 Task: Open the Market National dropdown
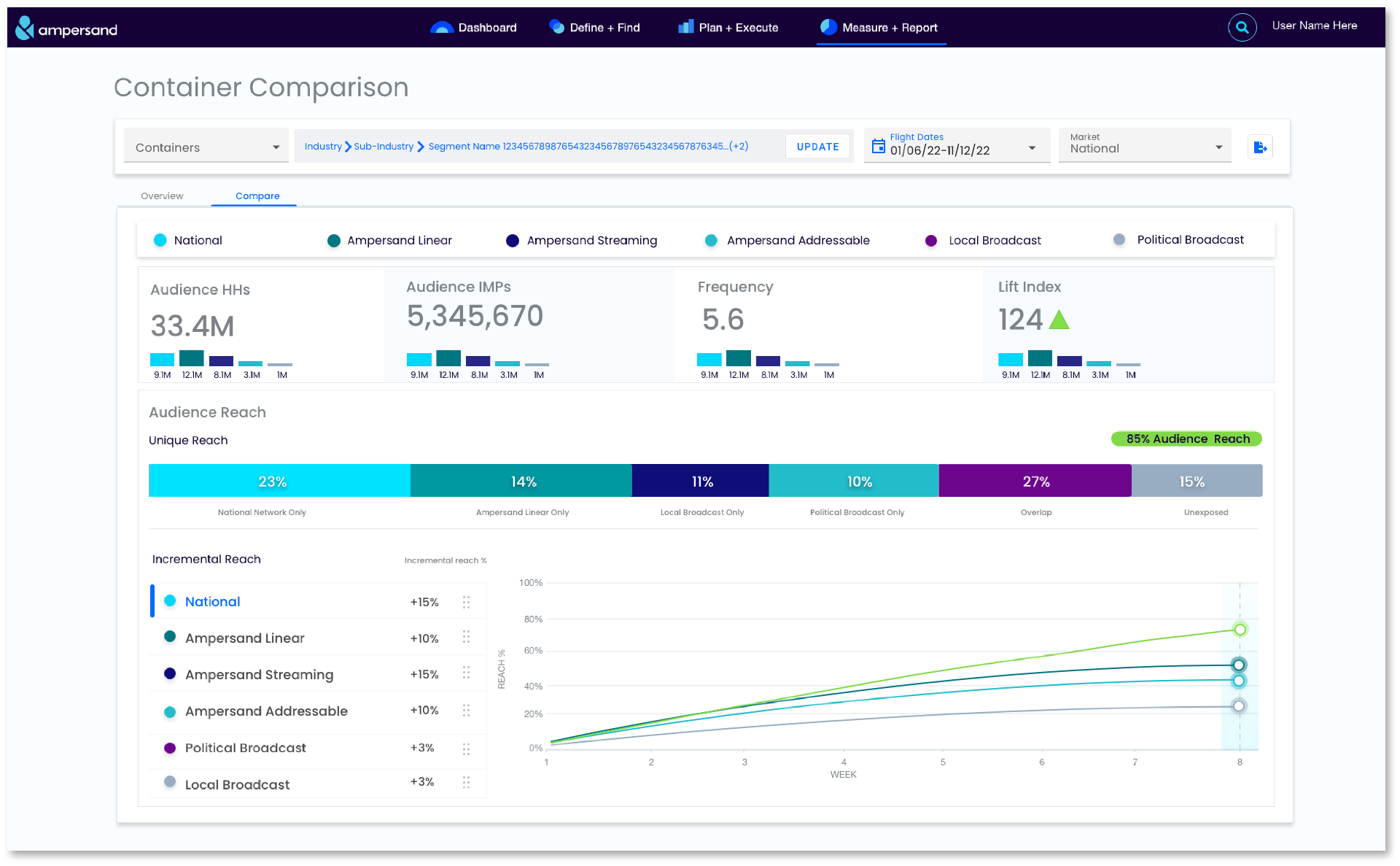point(1145,145)
